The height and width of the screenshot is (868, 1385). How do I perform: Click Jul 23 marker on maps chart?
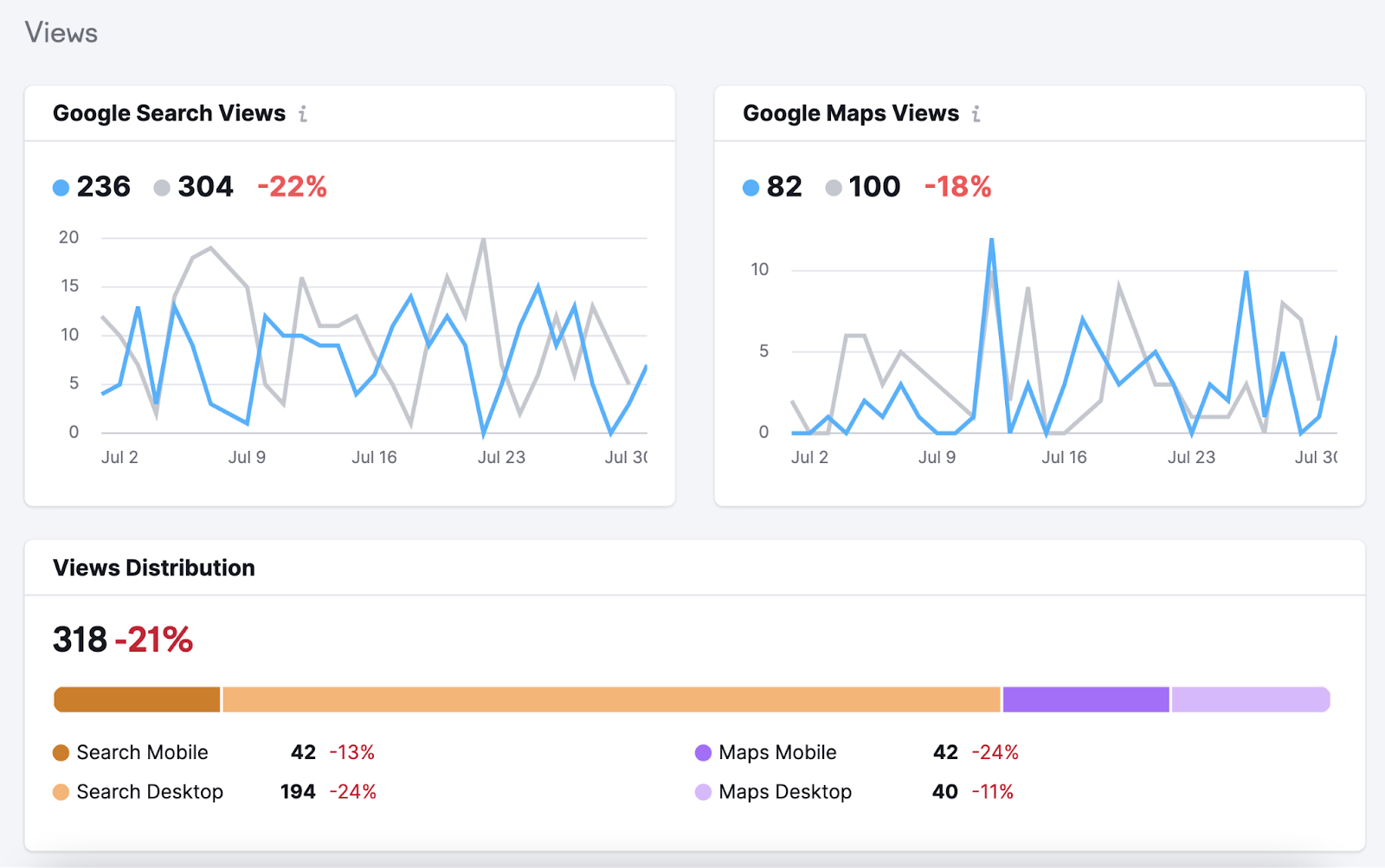click(x=1191, y=457)
